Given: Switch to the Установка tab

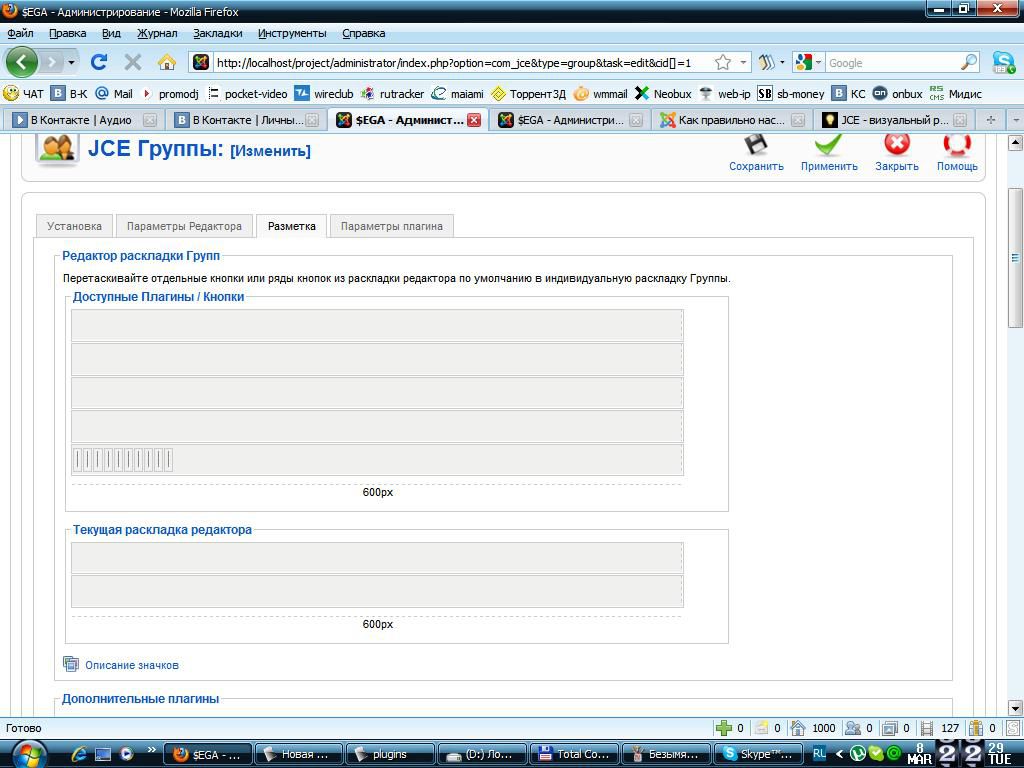Looking at the screenshot, I should click(74, 226).
